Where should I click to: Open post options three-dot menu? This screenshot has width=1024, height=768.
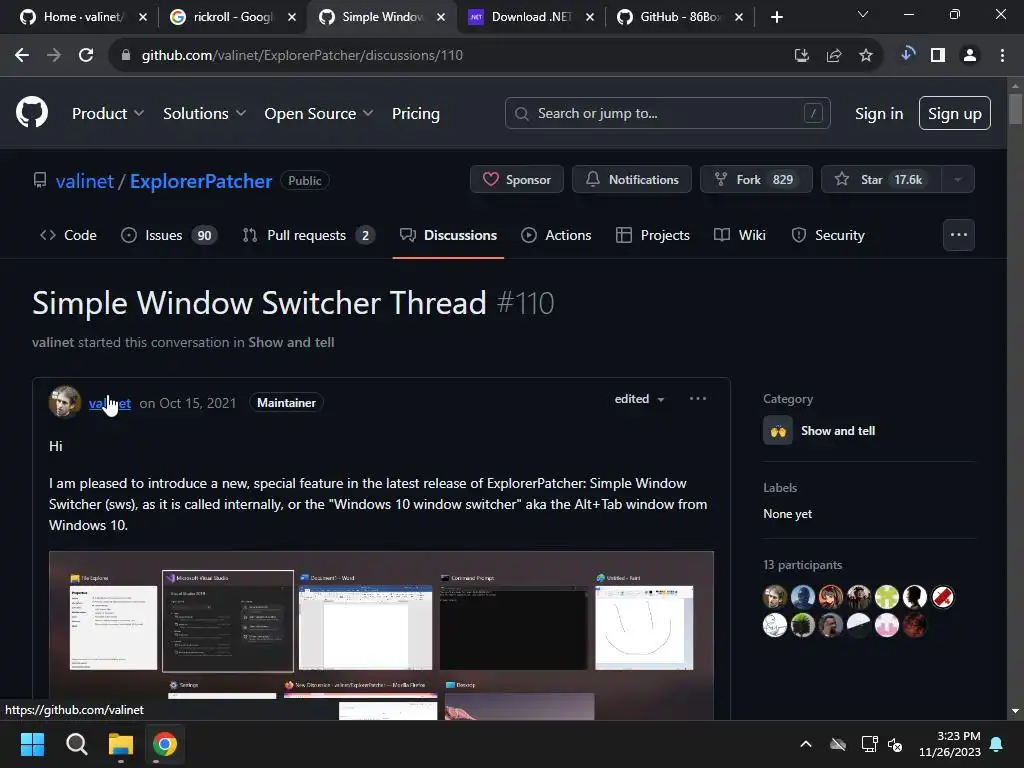click(x=697, y=399)
